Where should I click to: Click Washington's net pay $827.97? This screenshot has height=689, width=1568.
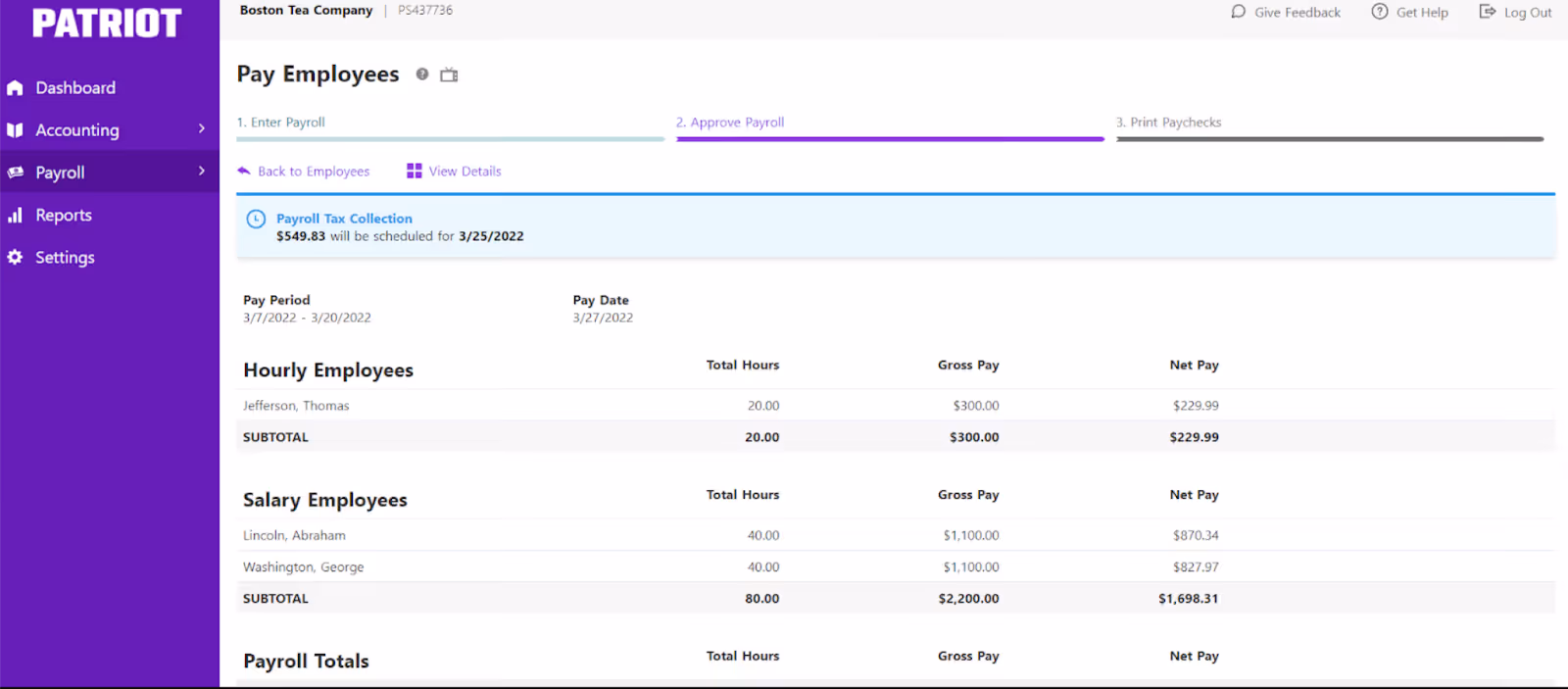tap(1196, 567)
